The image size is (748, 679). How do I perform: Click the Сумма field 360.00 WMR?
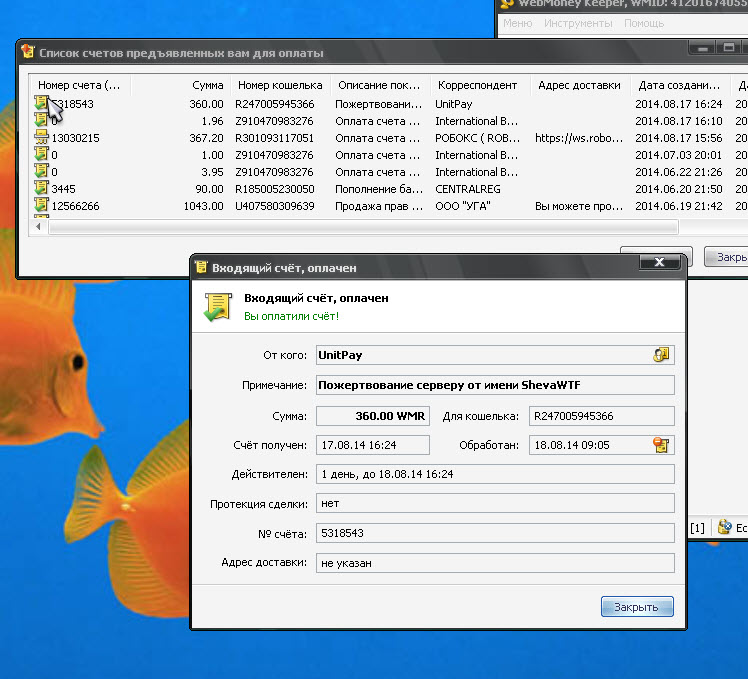(373, 416)
